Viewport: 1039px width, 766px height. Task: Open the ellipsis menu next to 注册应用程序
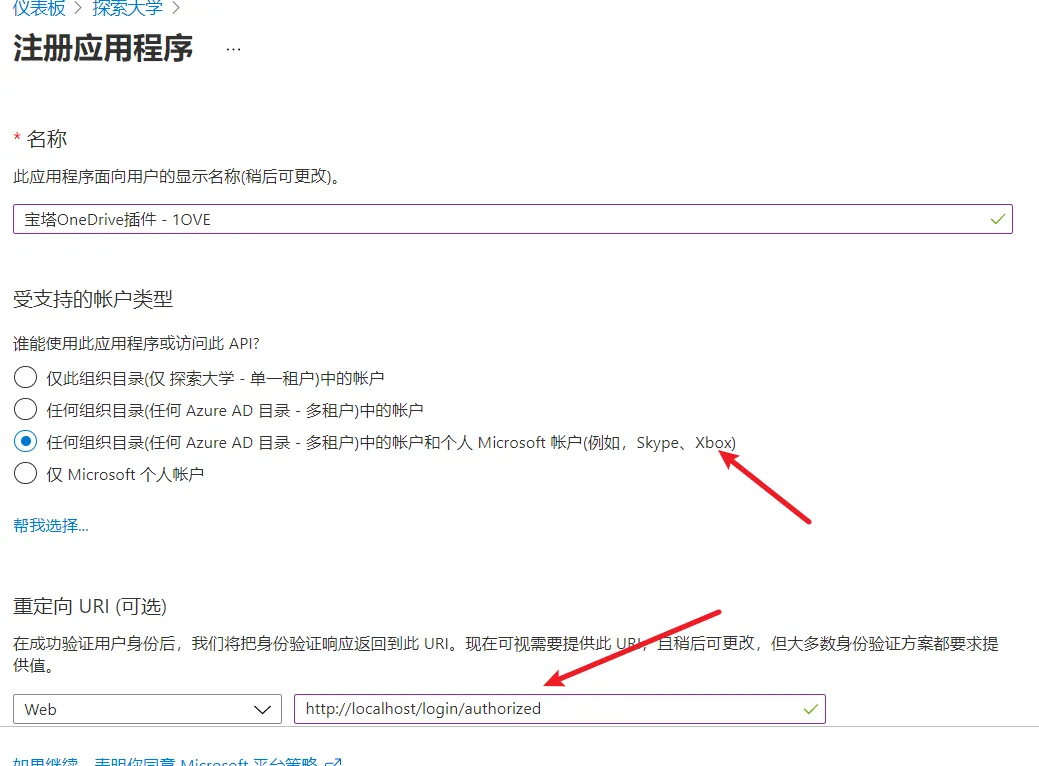(x=233, y=49)
